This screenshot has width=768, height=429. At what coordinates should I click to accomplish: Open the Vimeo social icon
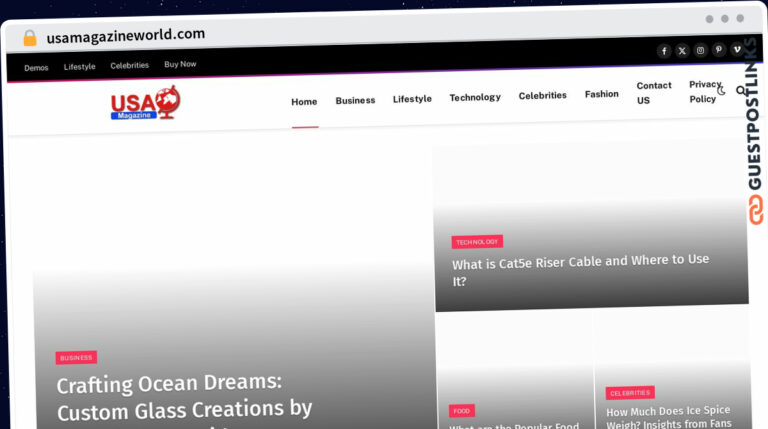click(737, 49)
